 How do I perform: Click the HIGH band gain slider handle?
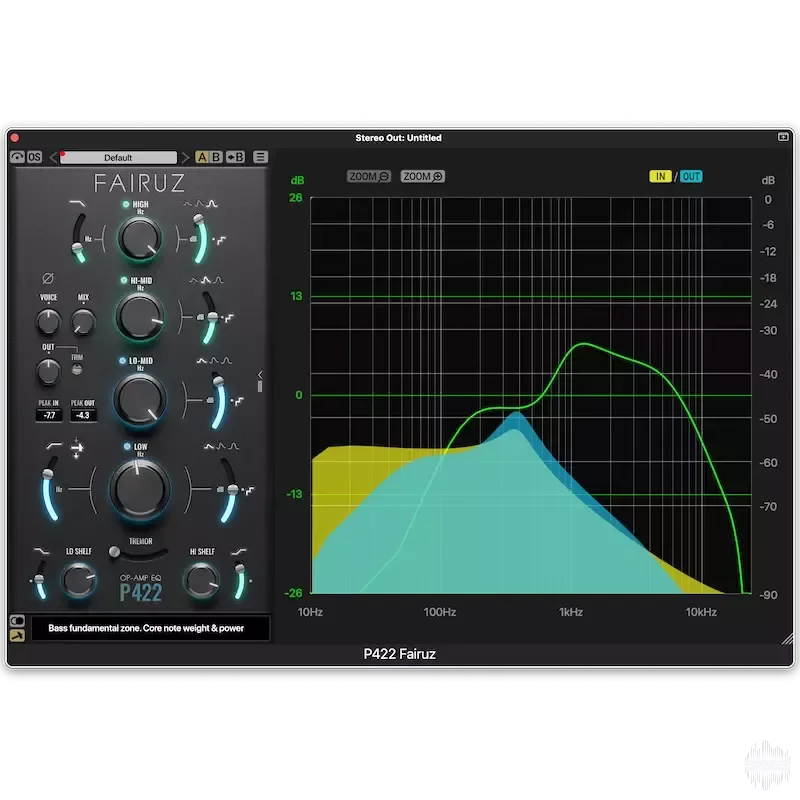198,219
